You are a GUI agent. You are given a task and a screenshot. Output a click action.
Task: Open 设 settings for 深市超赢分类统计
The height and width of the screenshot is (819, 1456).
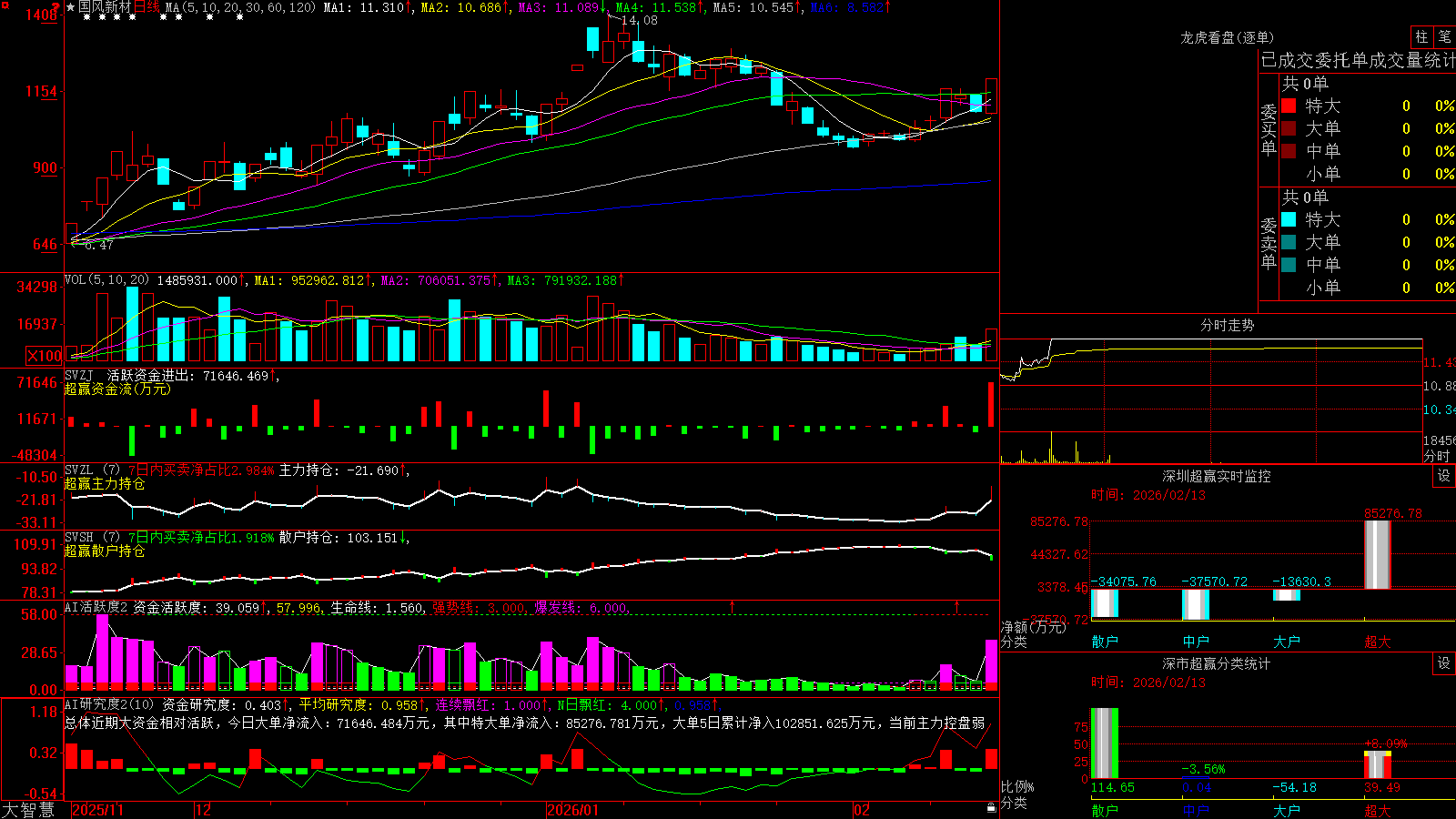[x=1444, y=663]
